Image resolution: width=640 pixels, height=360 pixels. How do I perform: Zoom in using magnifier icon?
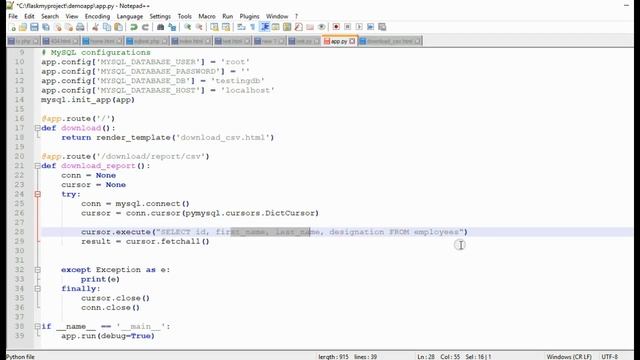[187, 27]
